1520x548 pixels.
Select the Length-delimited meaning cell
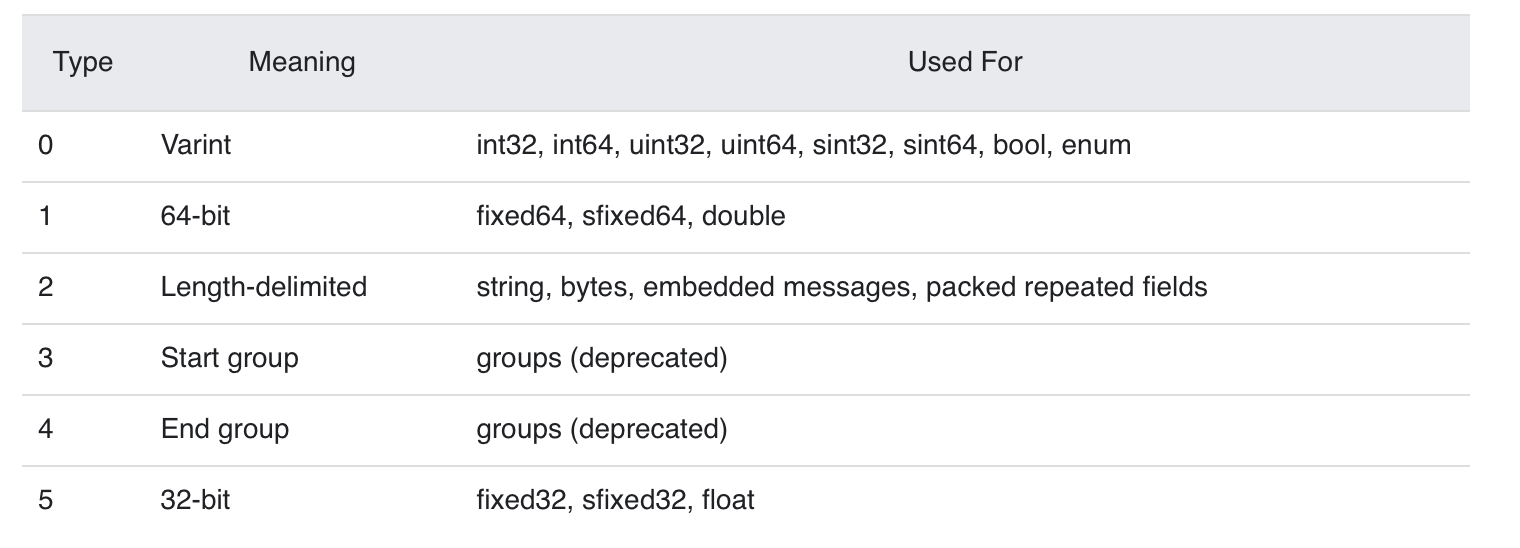click(264, 287)
